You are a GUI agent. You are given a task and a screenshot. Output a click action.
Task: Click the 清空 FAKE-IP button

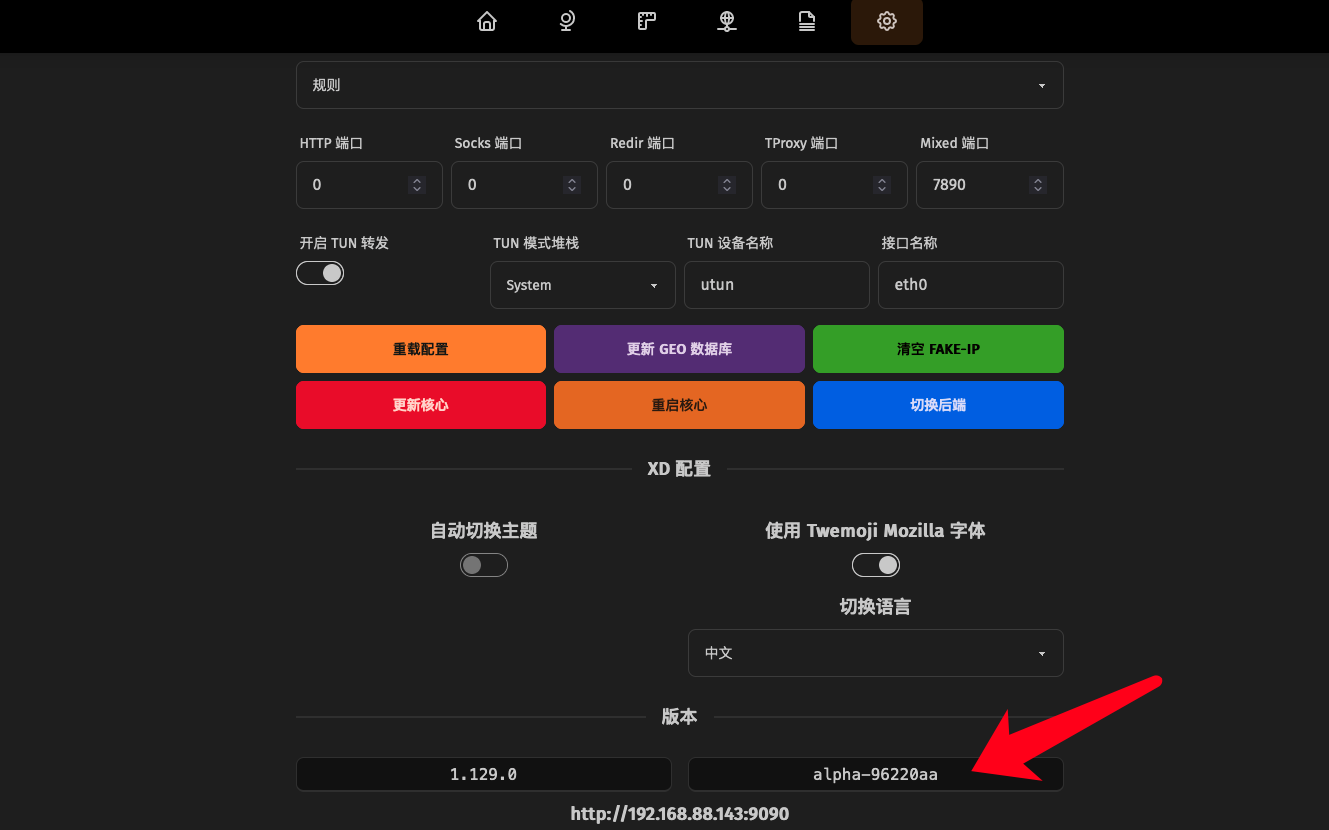(x=938, y=349)
